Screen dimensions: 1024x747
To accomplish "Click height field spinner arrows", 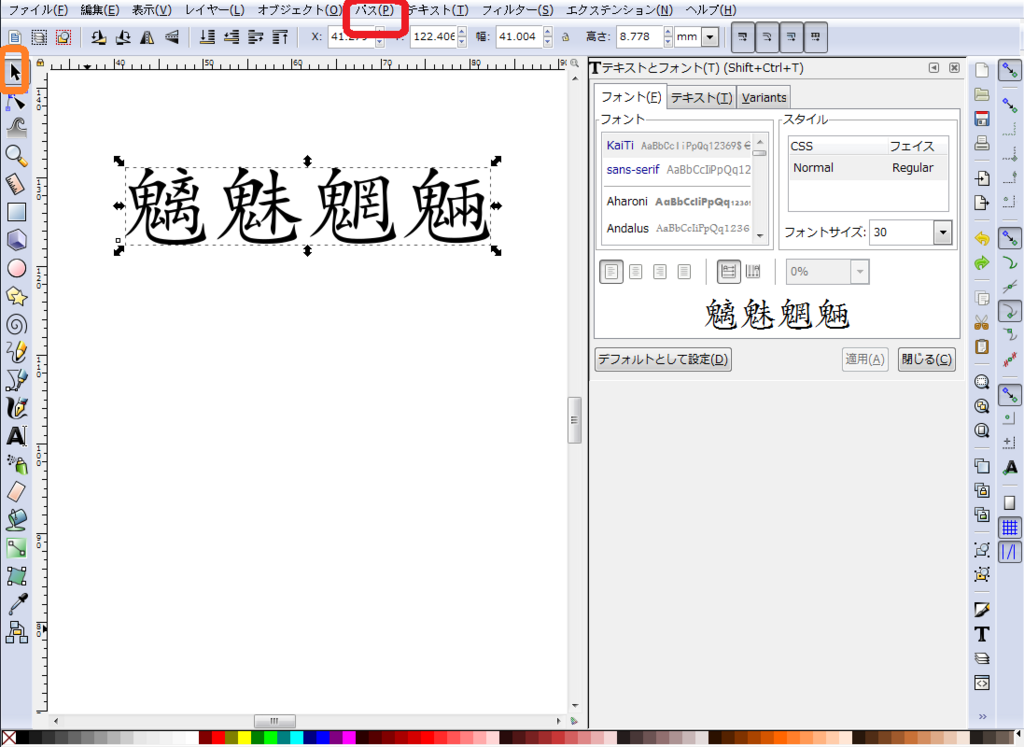I will pos(667,37).
